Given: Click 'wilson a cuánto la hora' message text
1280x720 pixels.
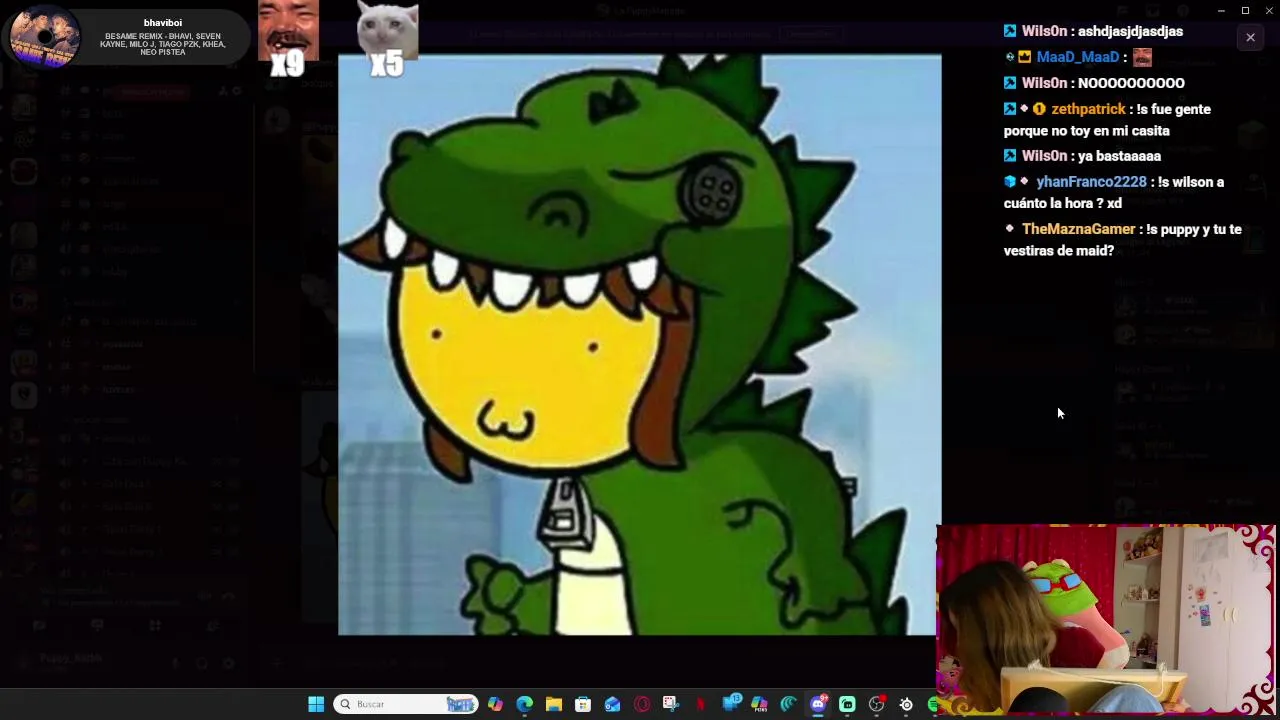Looking at the screenshot, I should point(1114,192).
